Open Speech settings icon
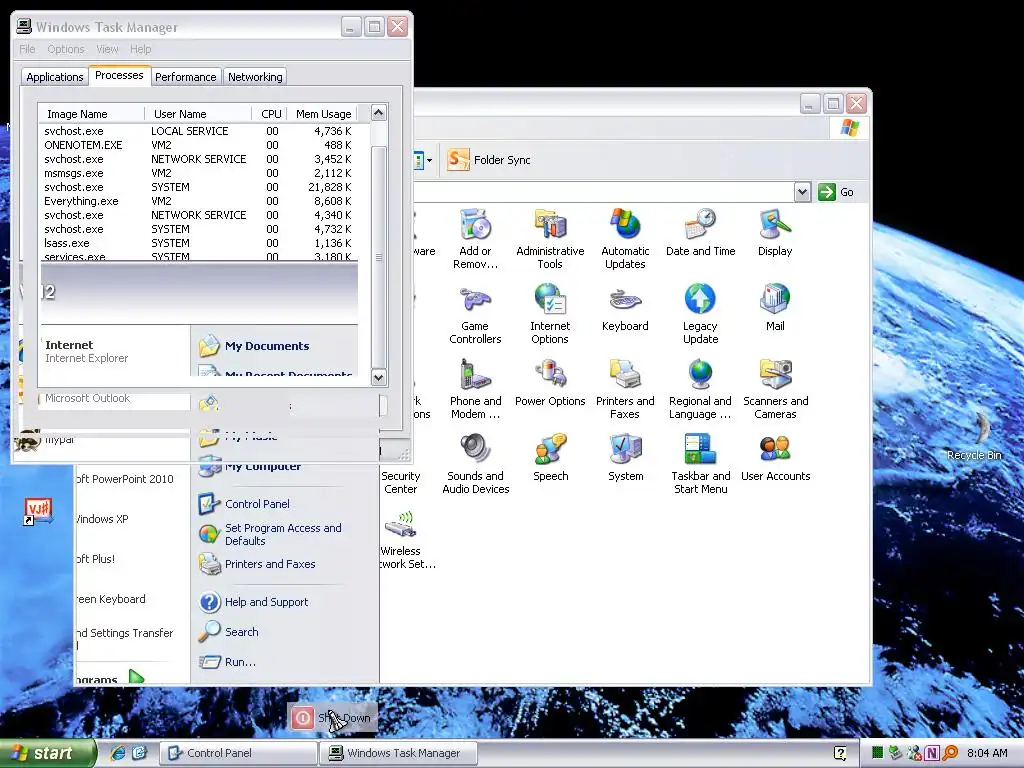 coord(550,458)
